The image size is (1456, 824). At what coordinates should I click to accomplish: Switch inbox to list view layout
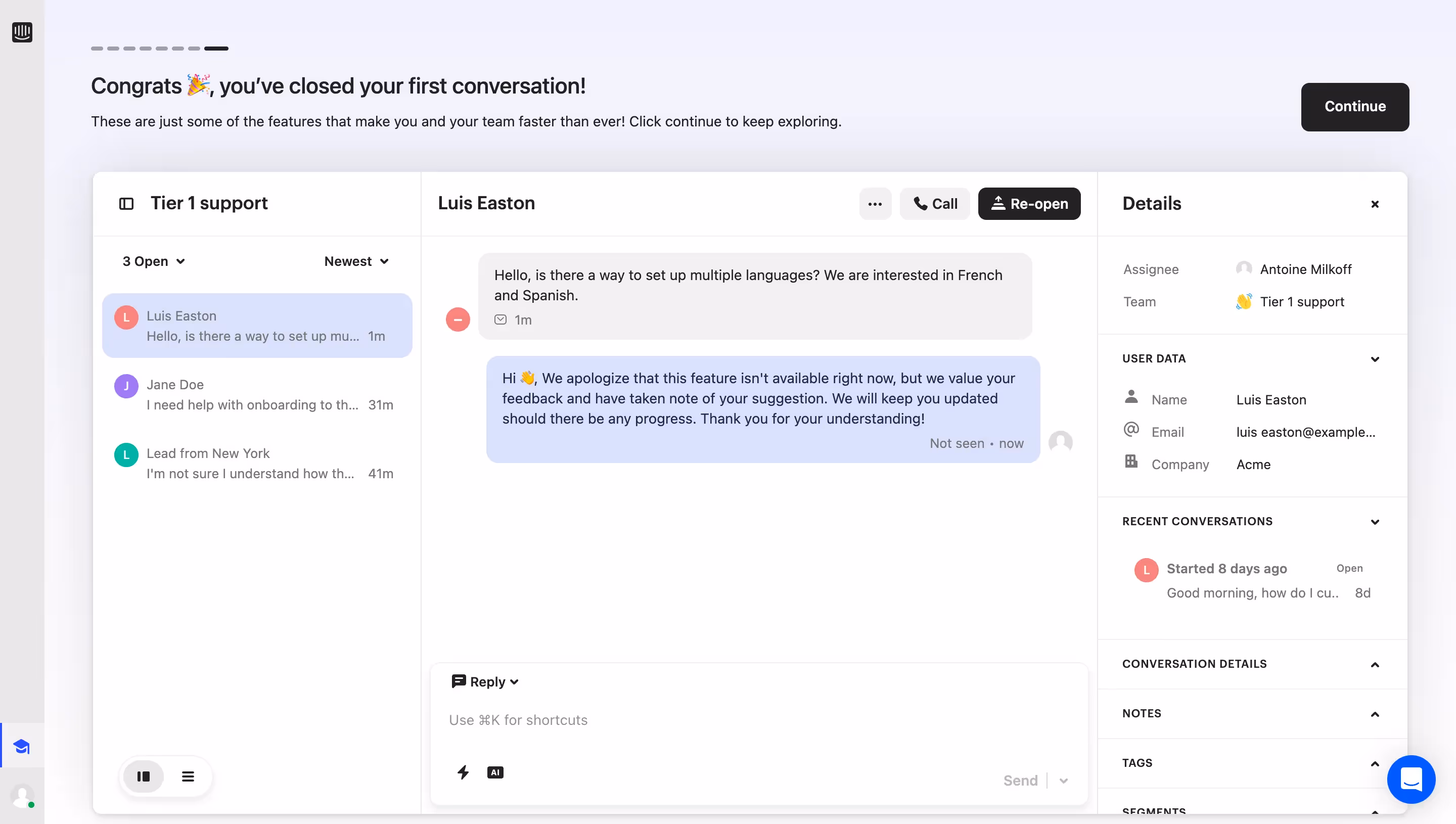(x=188, y=776)
